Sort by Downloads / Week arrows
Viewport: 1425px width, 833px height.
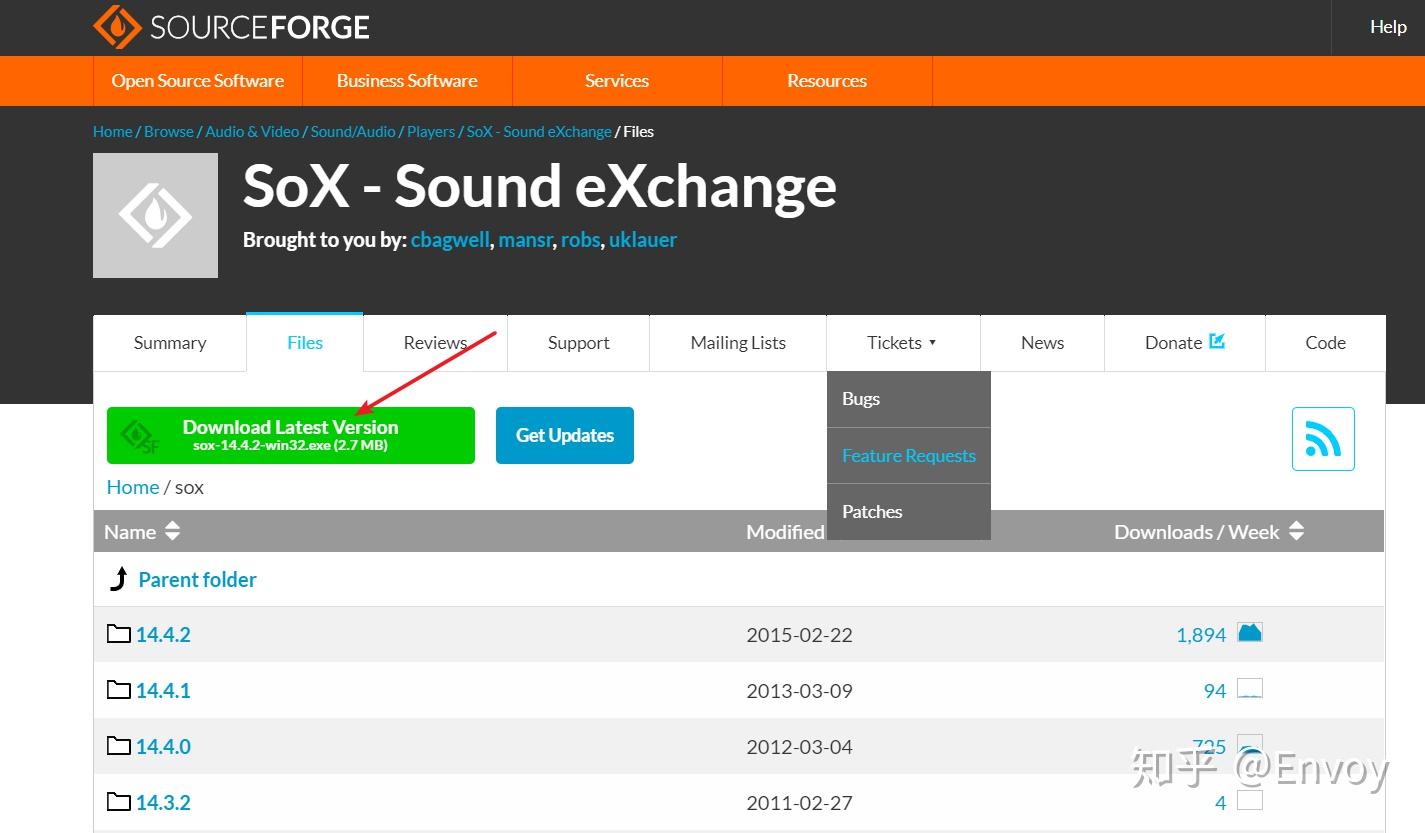click(x=1296, y=531)
